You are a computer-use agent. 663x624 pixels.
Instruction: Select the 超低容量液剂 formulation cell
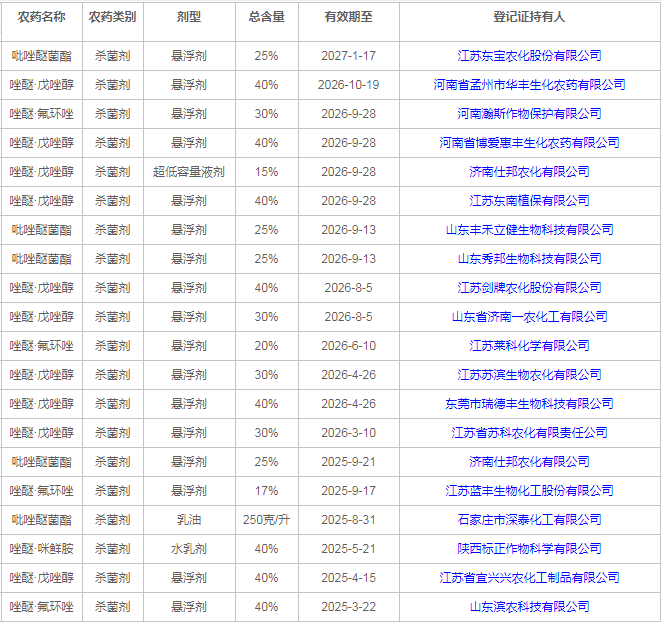(x=189, y=172)
